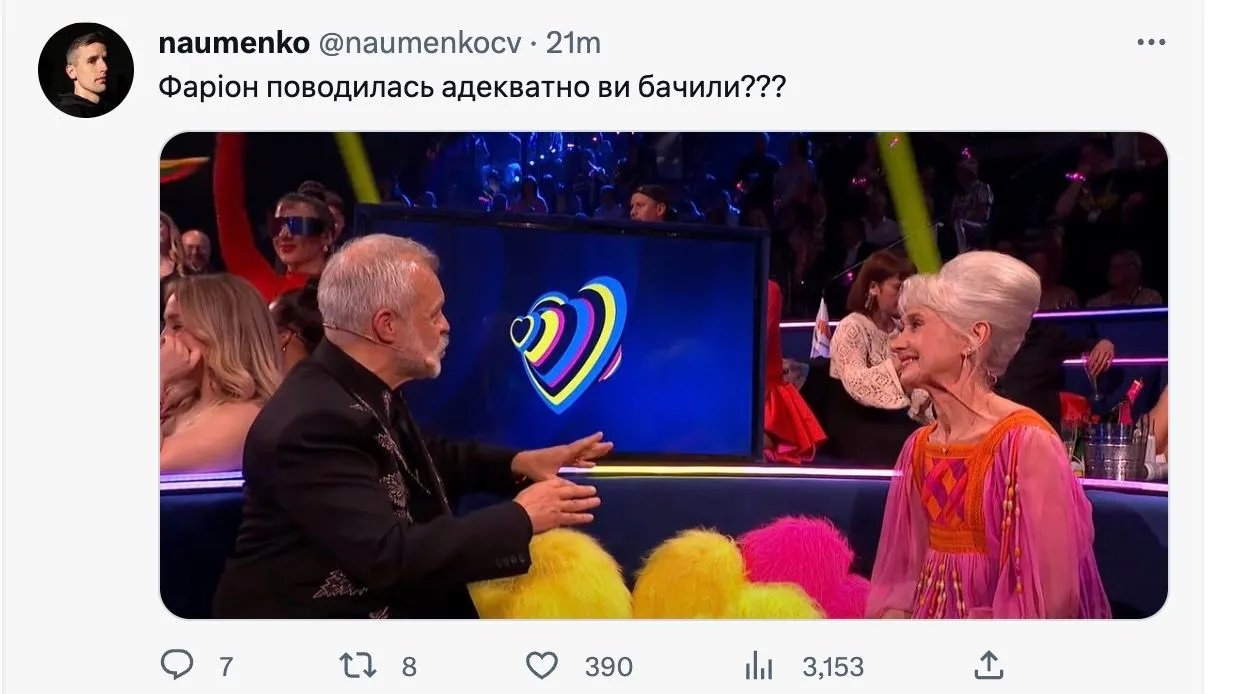Open the view analytics bar-chart icon

pos(760,667)
